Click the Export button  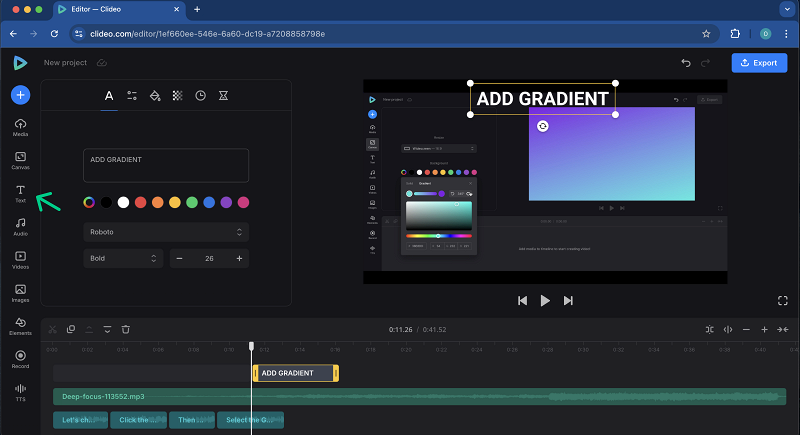point(759,63)
